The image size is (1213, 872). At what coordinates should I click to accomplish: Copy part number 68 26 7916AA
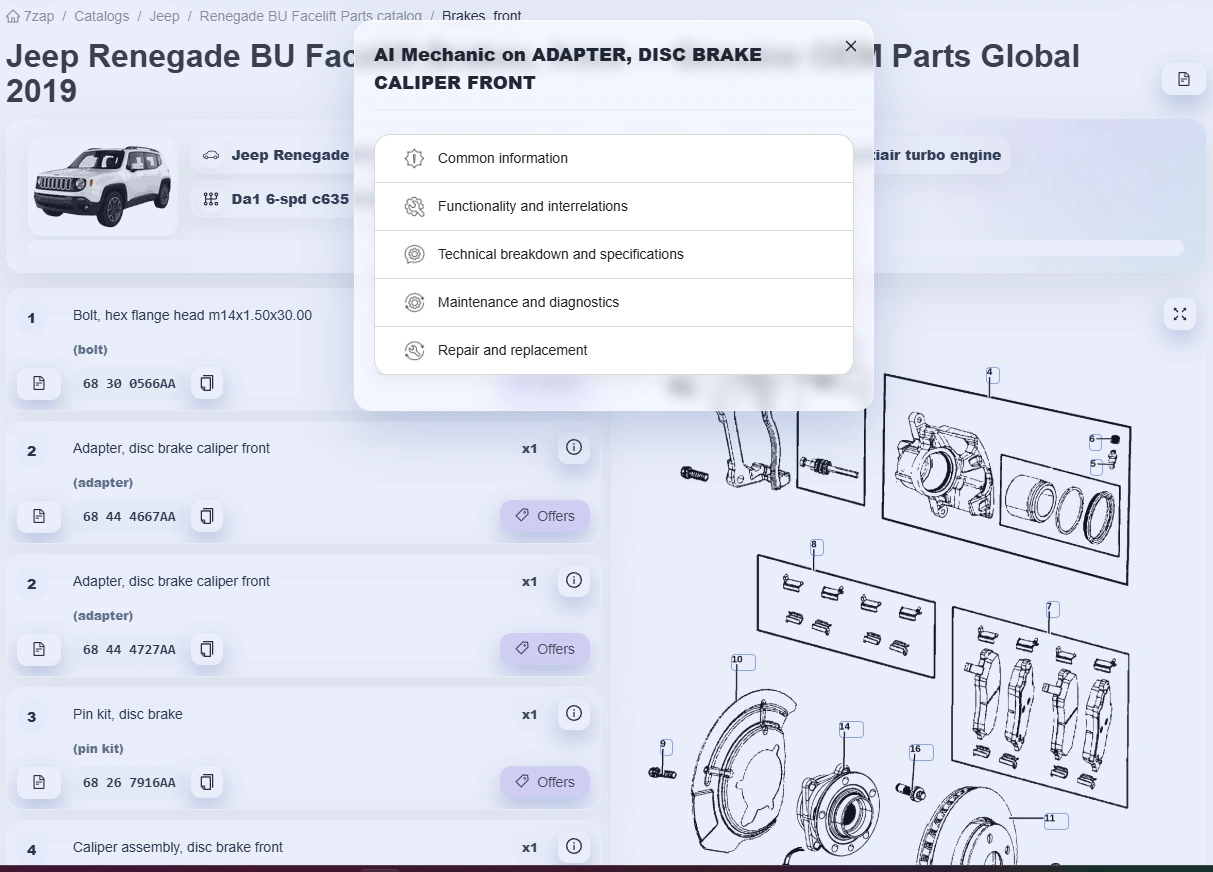207,782
